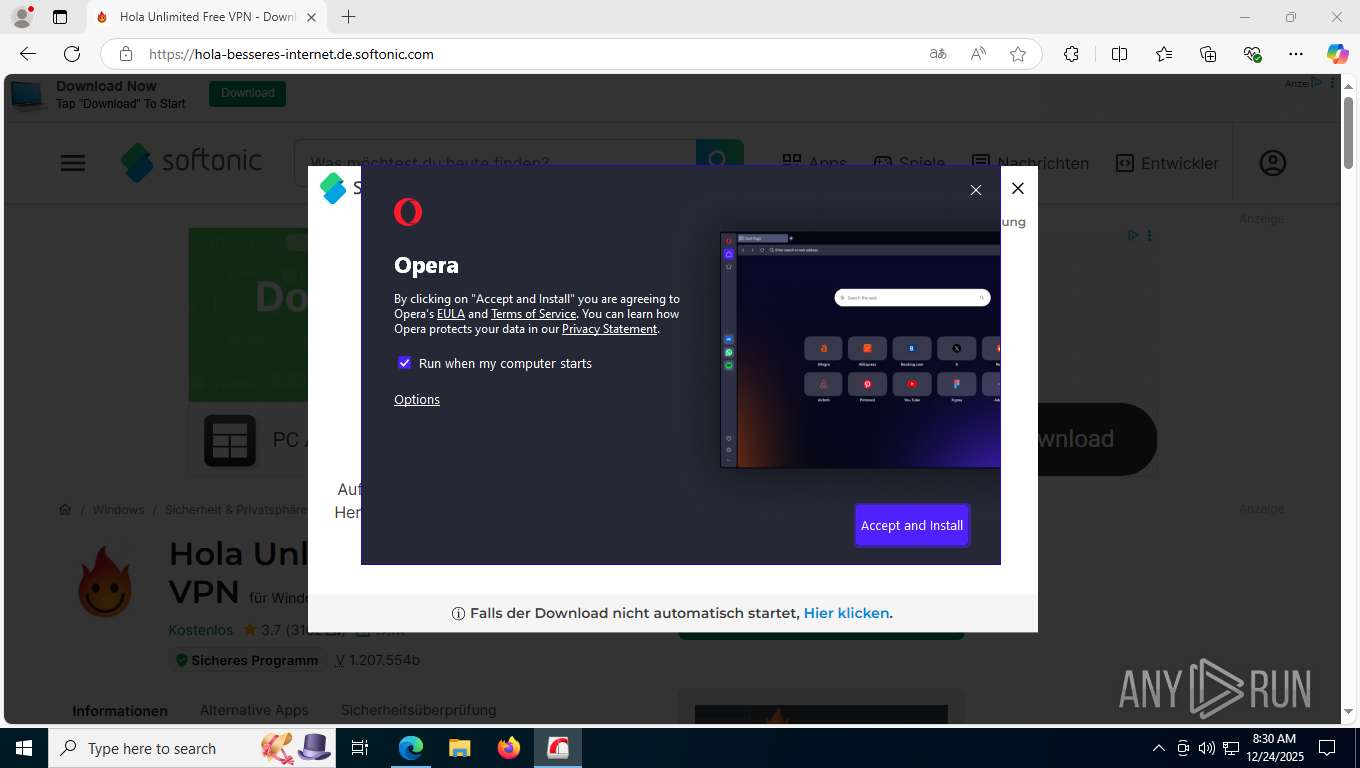1360x768 pixels.
Task: Open Opera's EULA link
Action: click(x=451, y=314)
